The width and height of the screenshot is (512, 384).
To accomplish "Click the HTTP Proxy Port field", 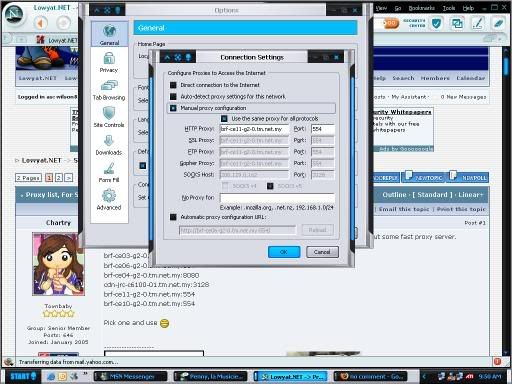I will tap(323, 129).
